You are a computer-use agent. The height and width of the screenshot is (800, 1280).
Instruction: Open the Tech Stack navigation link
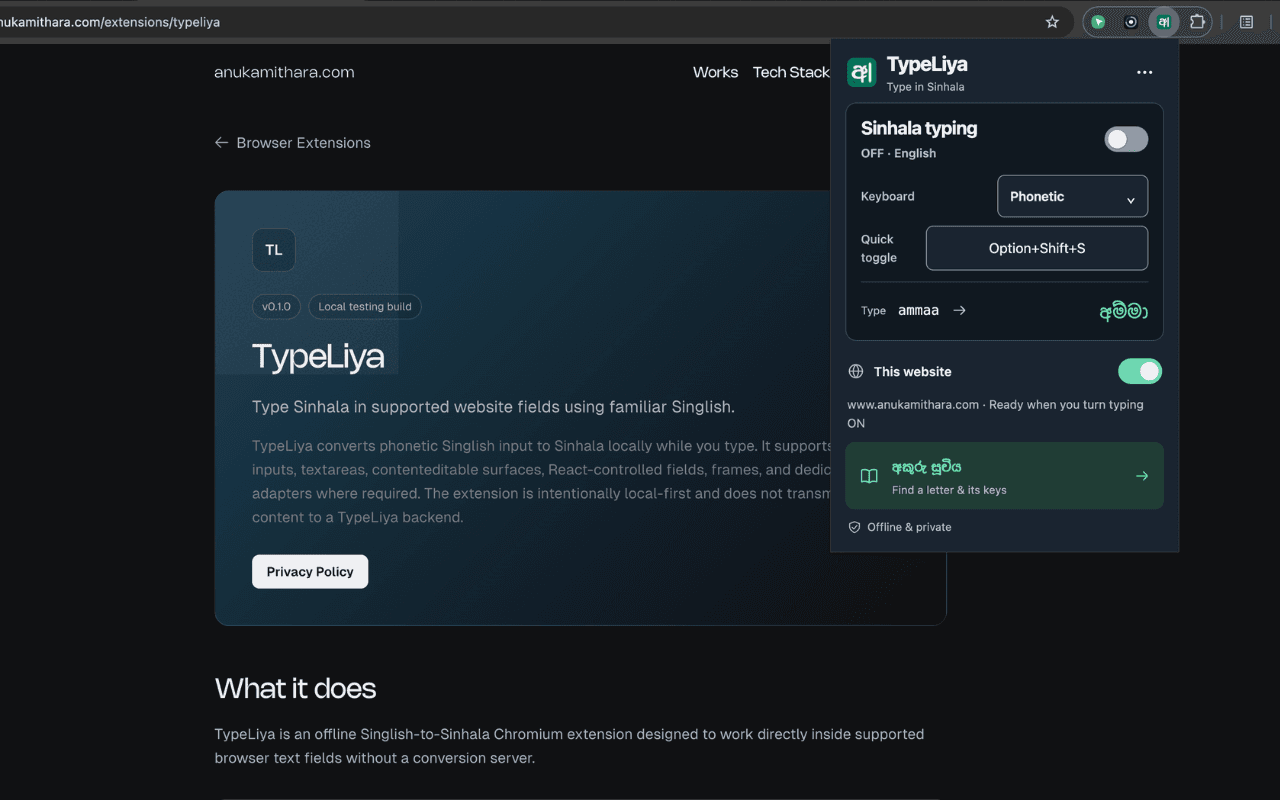[x=791, y=72]
